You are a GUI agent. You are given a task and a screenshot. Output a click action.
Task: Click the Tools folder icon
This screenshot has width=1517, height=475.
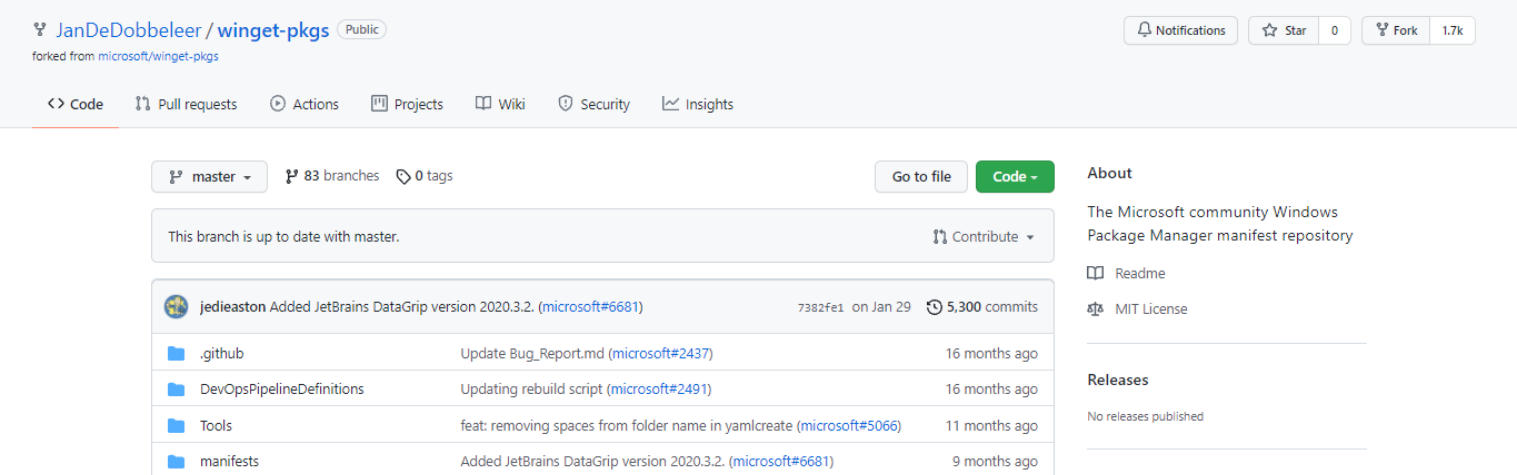tap(177, 426)
